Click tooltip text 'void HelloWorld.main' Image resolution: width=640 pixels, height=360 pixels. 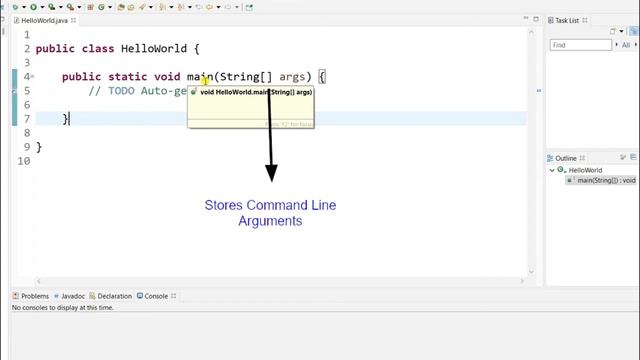[x=234, y=92]
